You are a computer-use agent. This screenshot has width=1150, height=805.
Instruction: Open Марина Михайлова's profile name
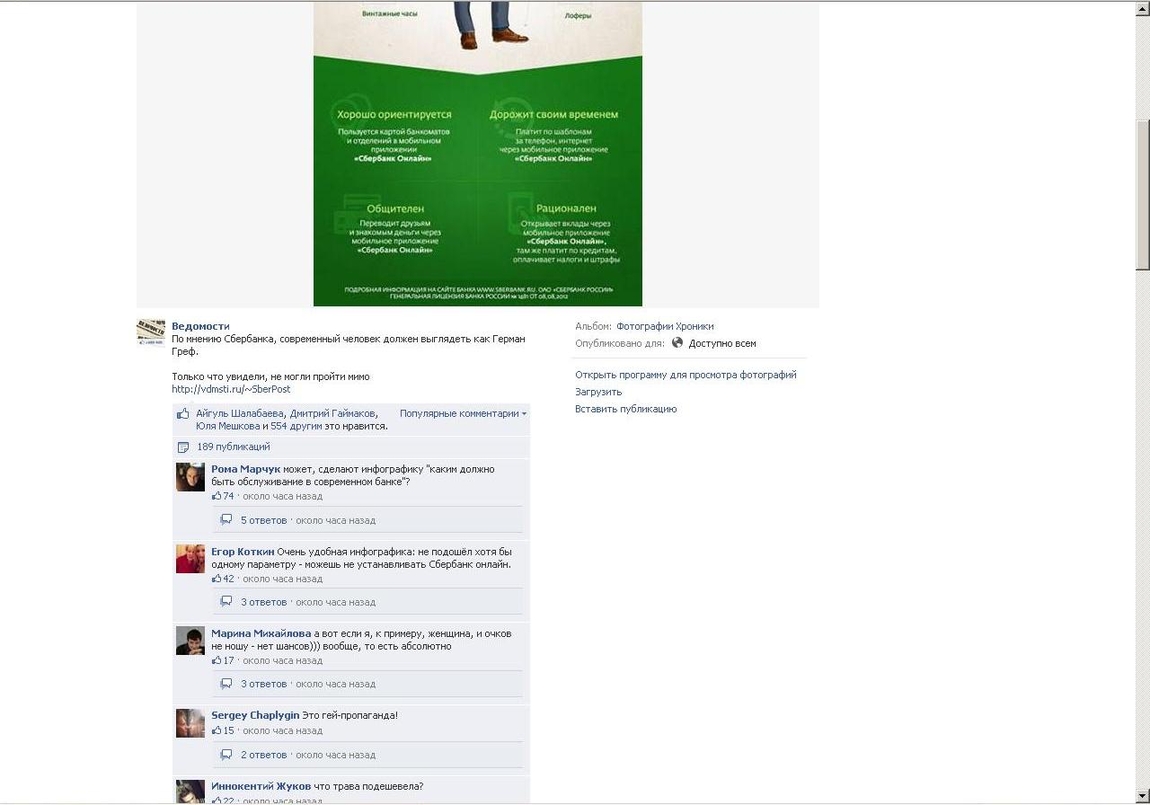(x=261, y=633)
